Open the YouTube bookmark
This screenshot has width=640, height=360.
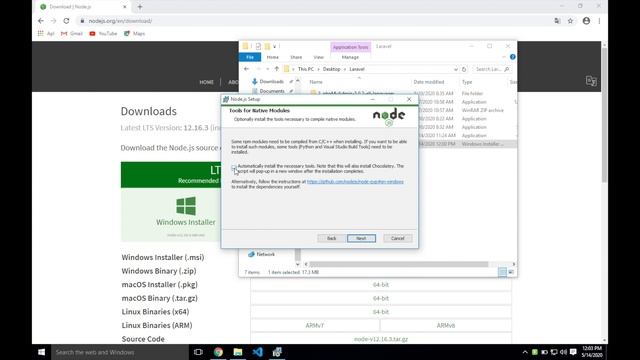coord(103,33)
